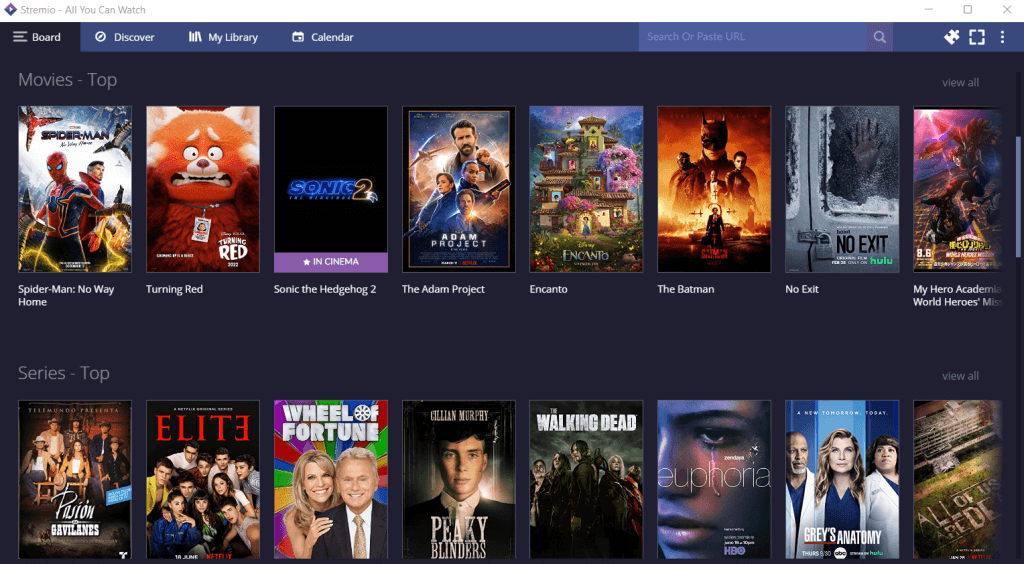Click the search magnifier button
Viewport: 1024px width, 564px height.
click(880, 37)
